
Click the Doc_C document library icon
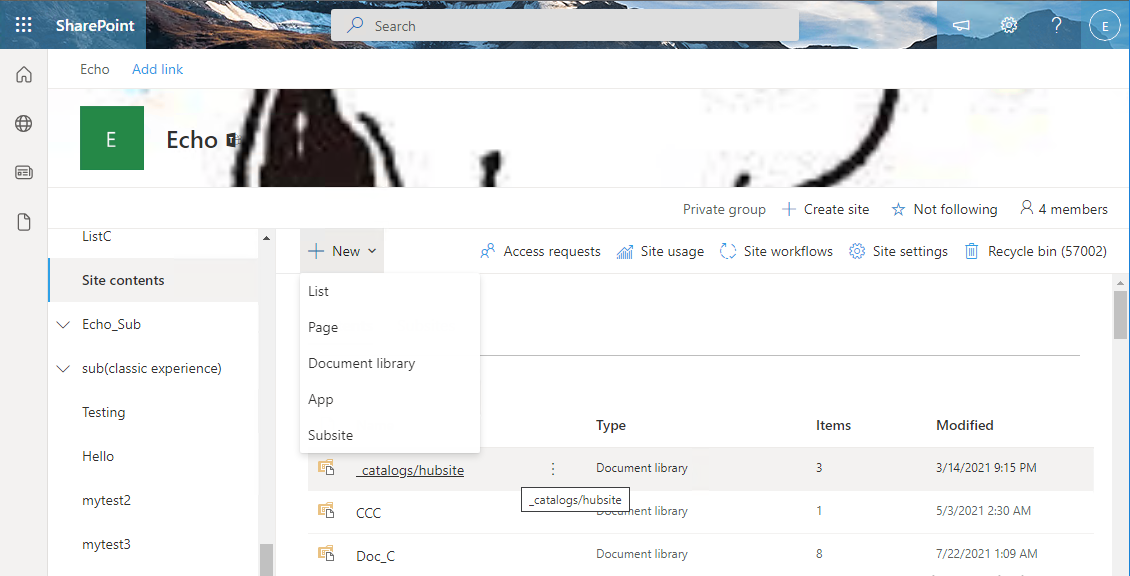(326, 554)
